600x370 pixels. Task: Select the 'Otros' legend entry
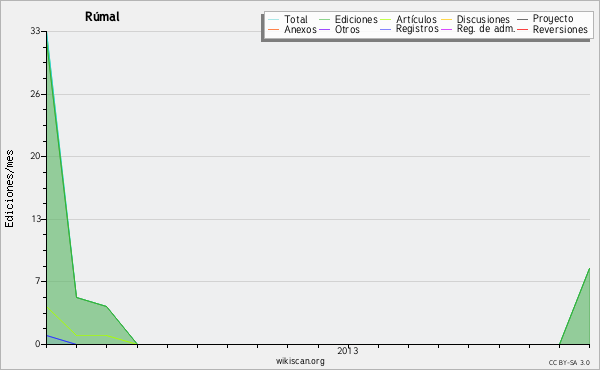click(x=347, y=29)
